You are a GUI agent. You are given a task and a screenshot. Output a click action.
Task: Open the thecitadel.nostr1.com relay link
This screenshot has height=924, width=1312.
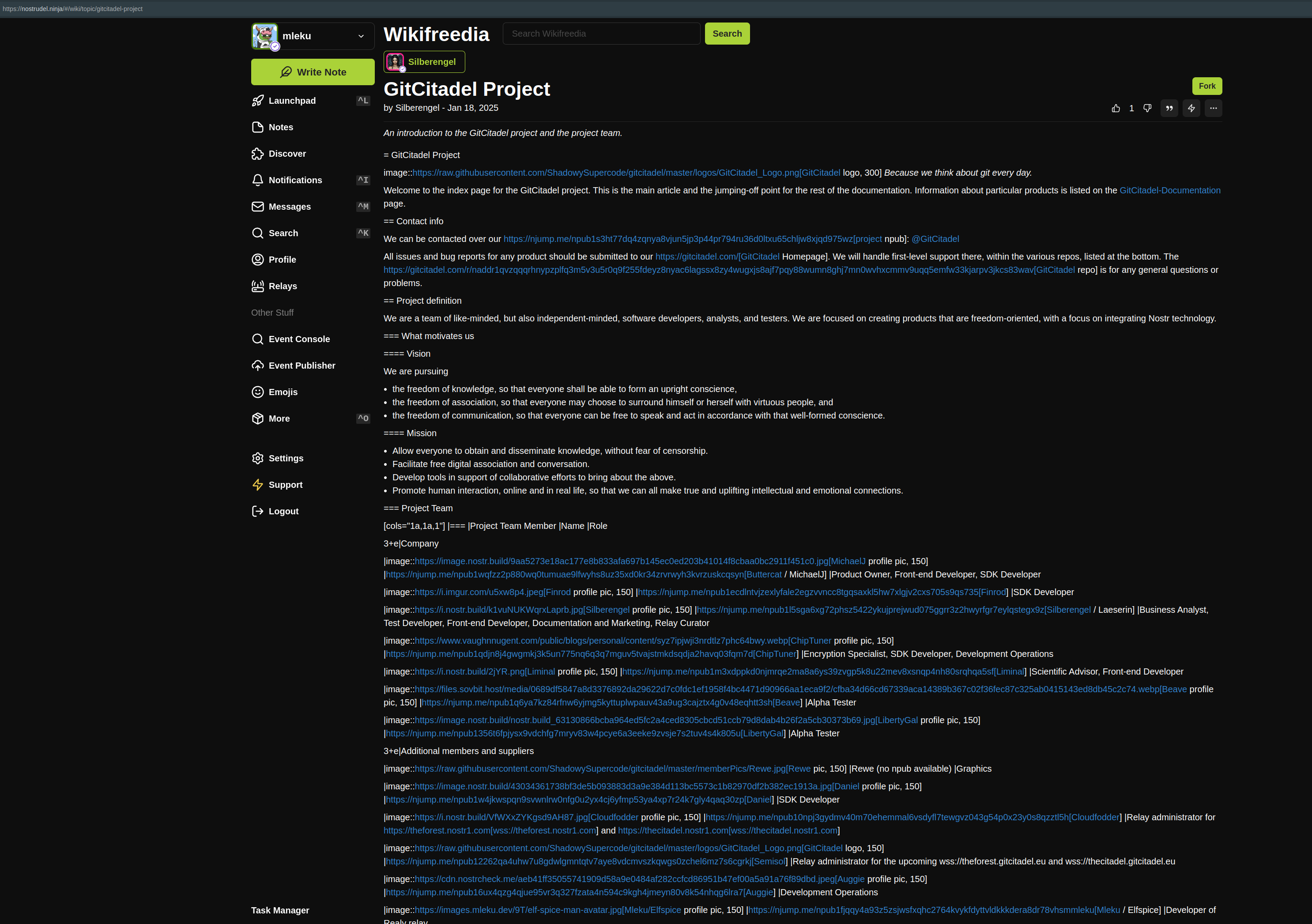pyautogui.click(x=728, y=830)
